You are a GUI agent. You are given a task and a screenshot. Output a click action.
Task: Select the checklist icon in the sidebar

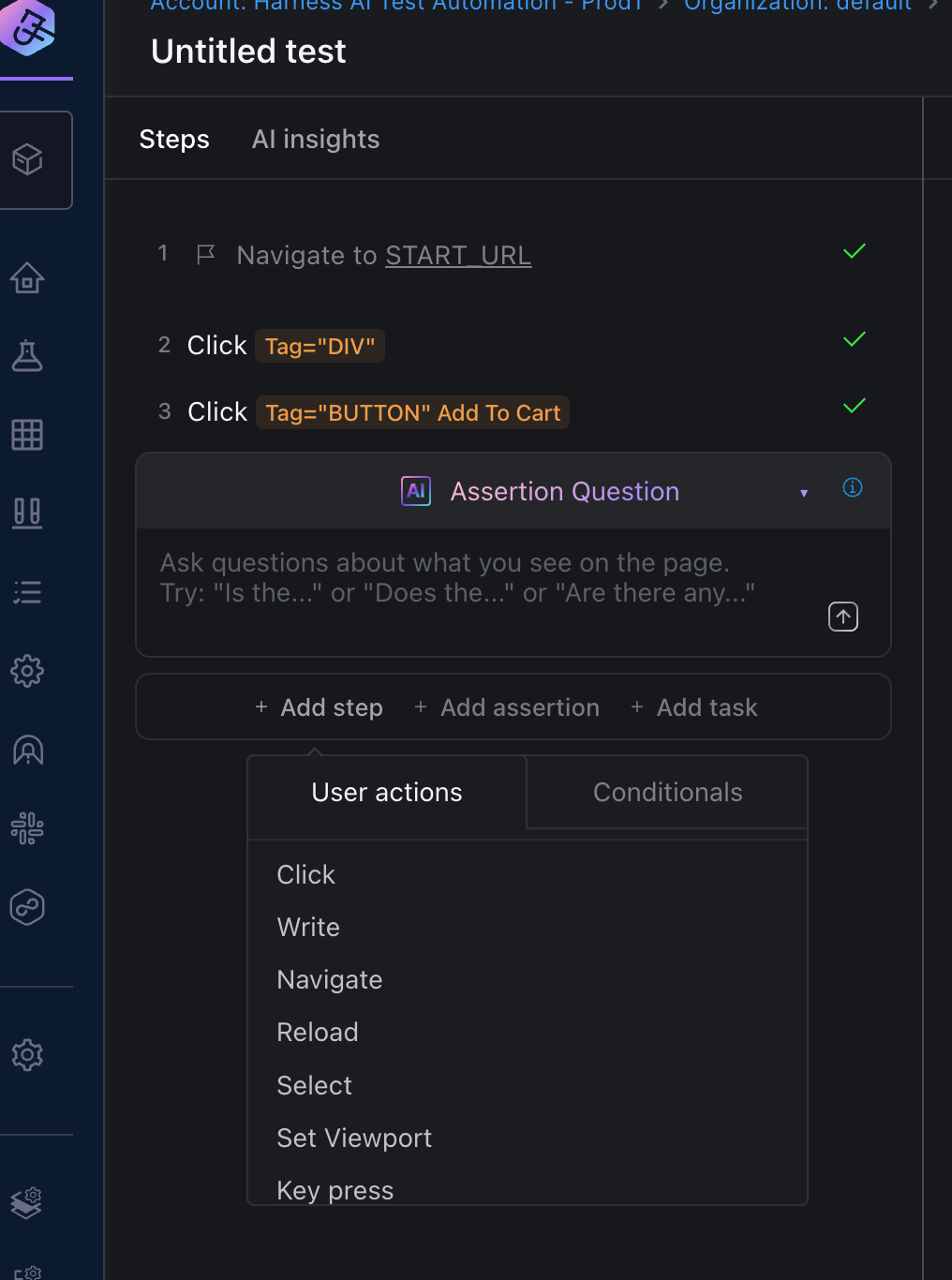pos(28,591)
